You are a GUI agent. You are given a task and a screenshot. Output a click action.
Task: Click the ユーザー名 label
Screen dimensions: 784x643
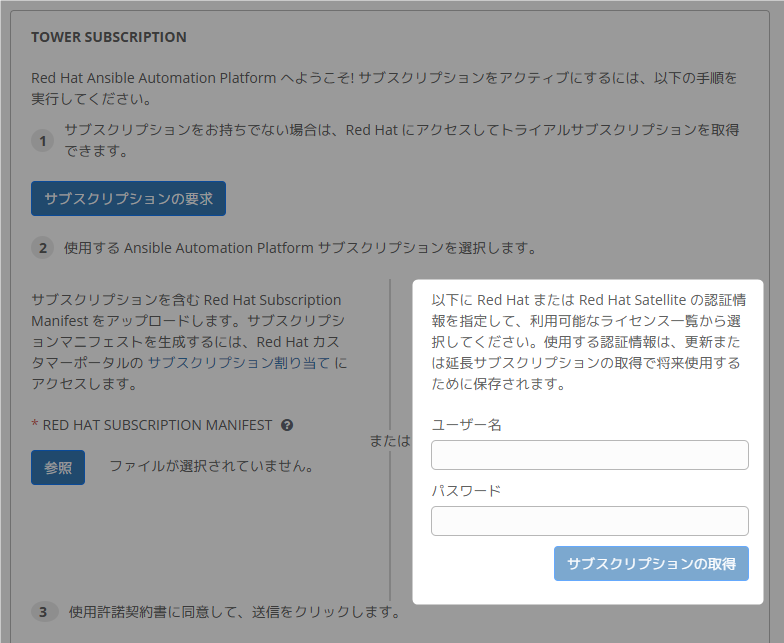466,424
